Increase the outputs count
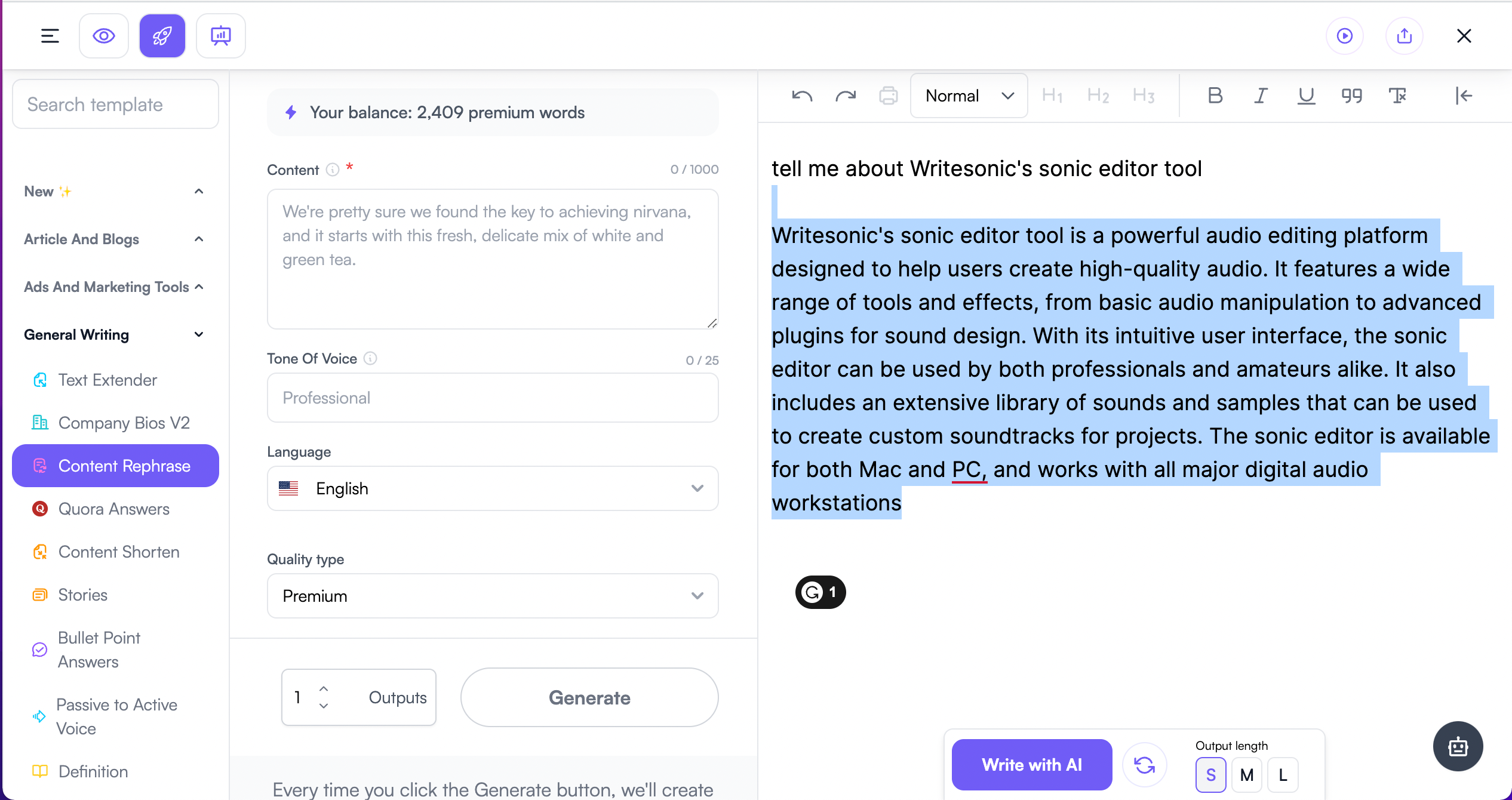 [x=324, y=688]
